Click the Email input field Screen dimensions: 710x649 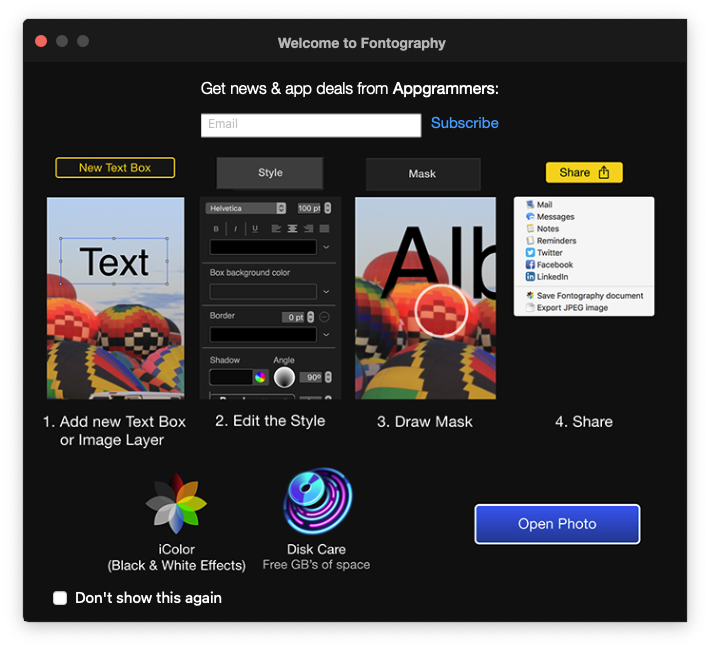point(311,125)
